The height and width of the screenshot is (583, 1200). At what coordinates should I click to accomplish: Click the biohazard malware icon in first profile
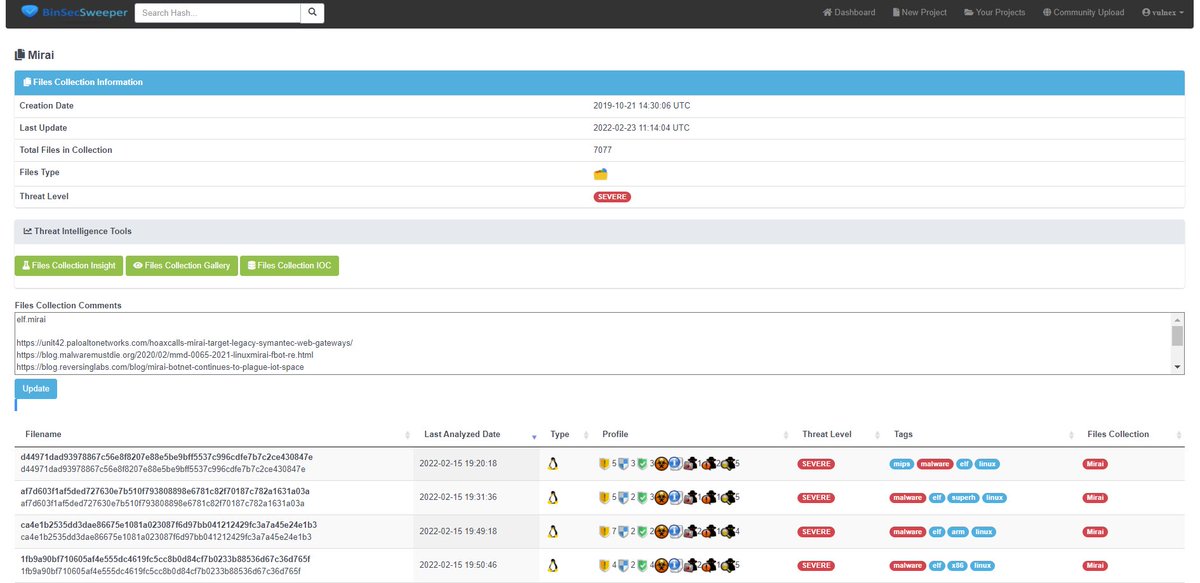point(662,463)
